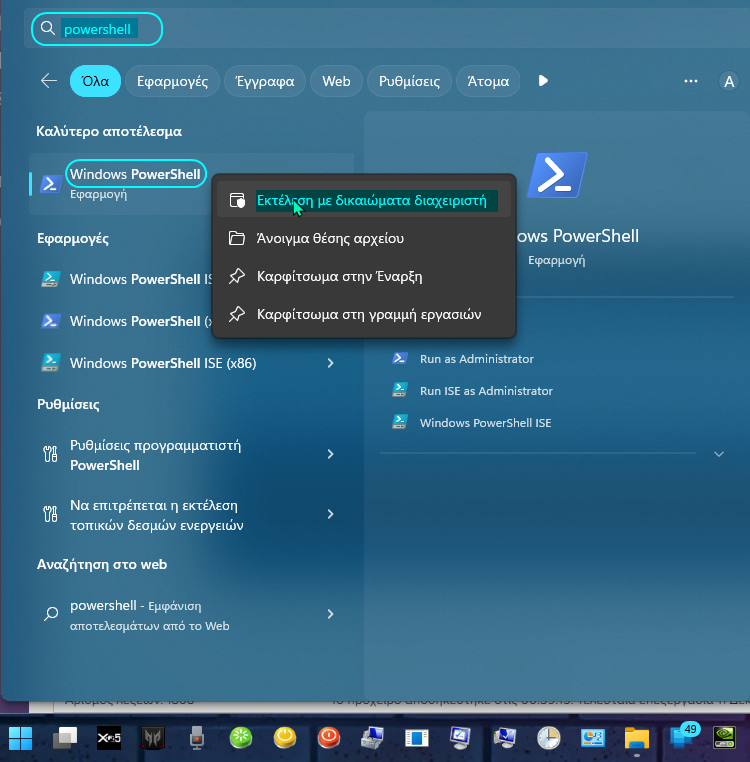Switch to the Άτομα filter tab
Screen dimensions: 750x762
point(488,81)
